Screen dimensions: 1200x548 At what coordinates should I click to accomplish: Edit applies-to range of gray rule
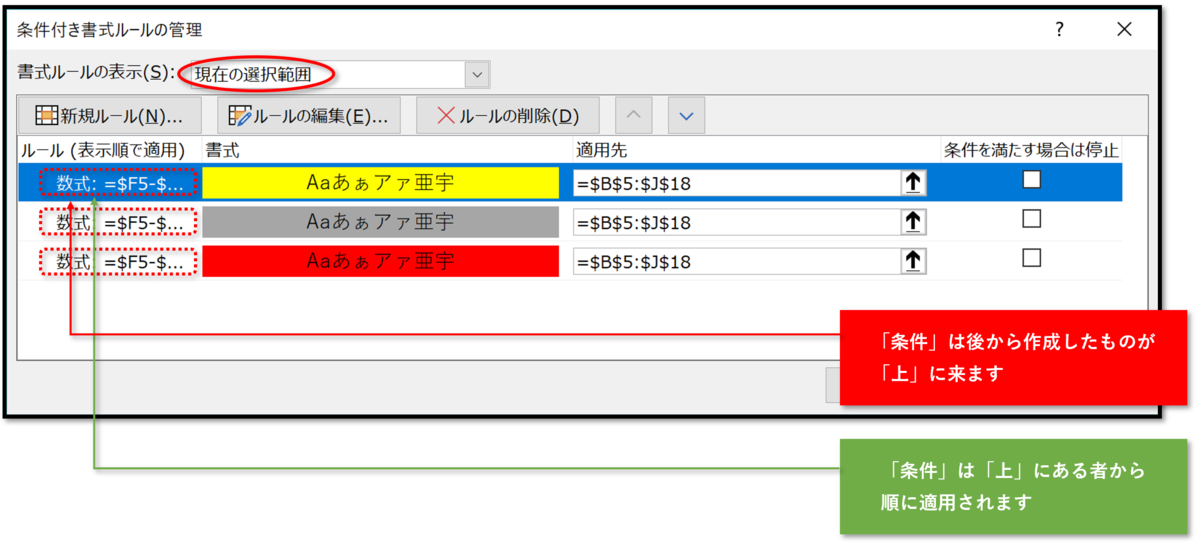(737, 222)
